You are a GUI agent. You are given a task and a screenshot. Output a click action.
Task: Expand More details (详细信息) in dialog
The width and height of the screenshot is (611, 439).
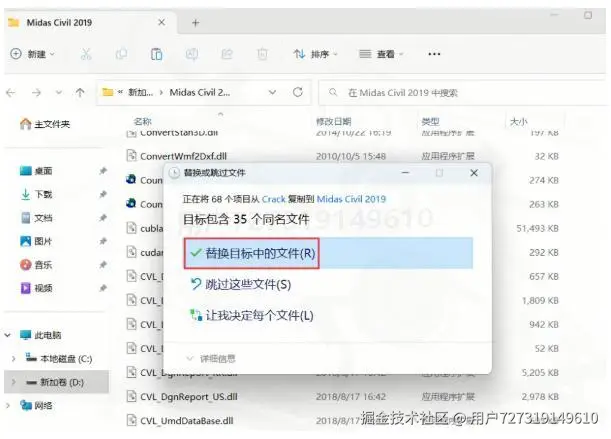(211, 358)
